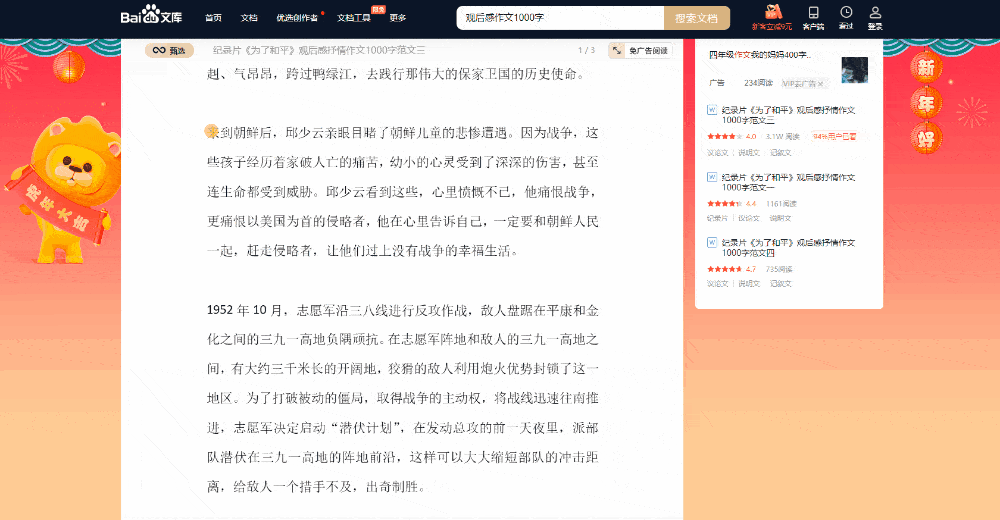Click the Word icon beside 范文一

click(712, 177)
